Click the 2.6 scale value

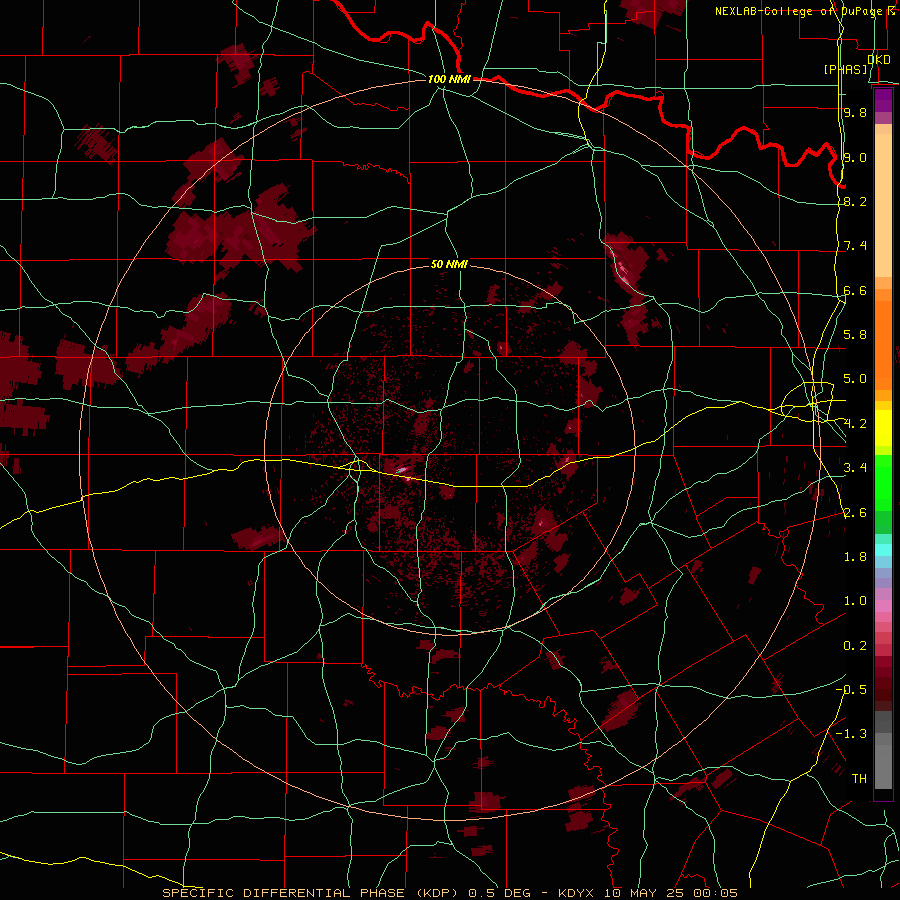[x=855, y=513]
